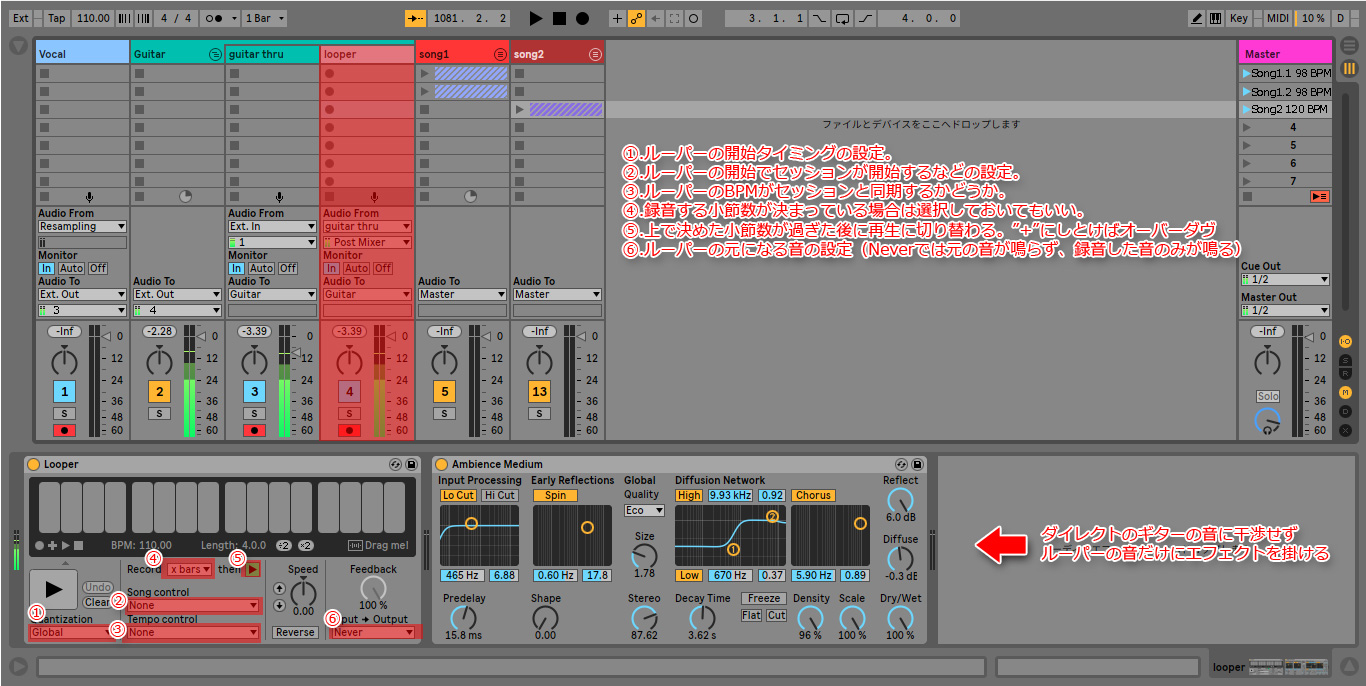Click the transport Play button
Image resolution: width=1366 pixels, height=686 pixels.
click(536, 18)
